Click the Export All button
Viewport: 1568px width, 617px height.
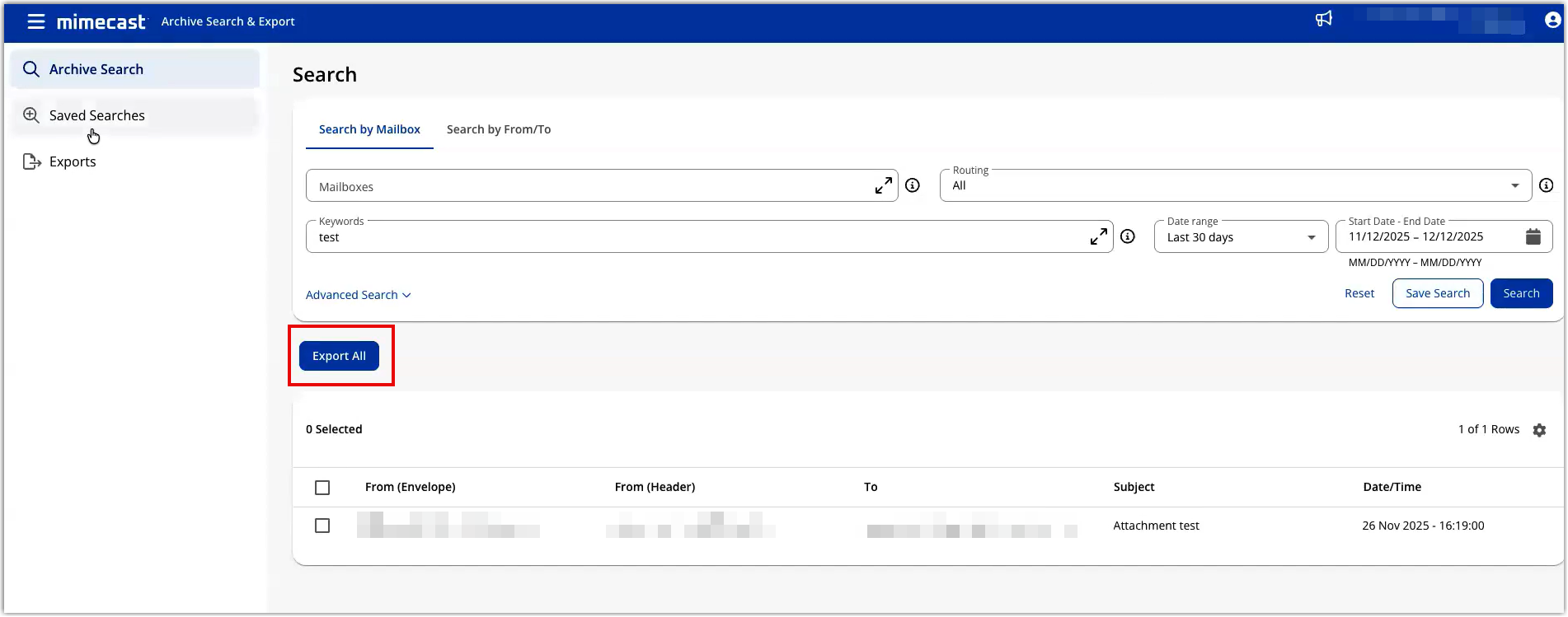click(339, 356)
